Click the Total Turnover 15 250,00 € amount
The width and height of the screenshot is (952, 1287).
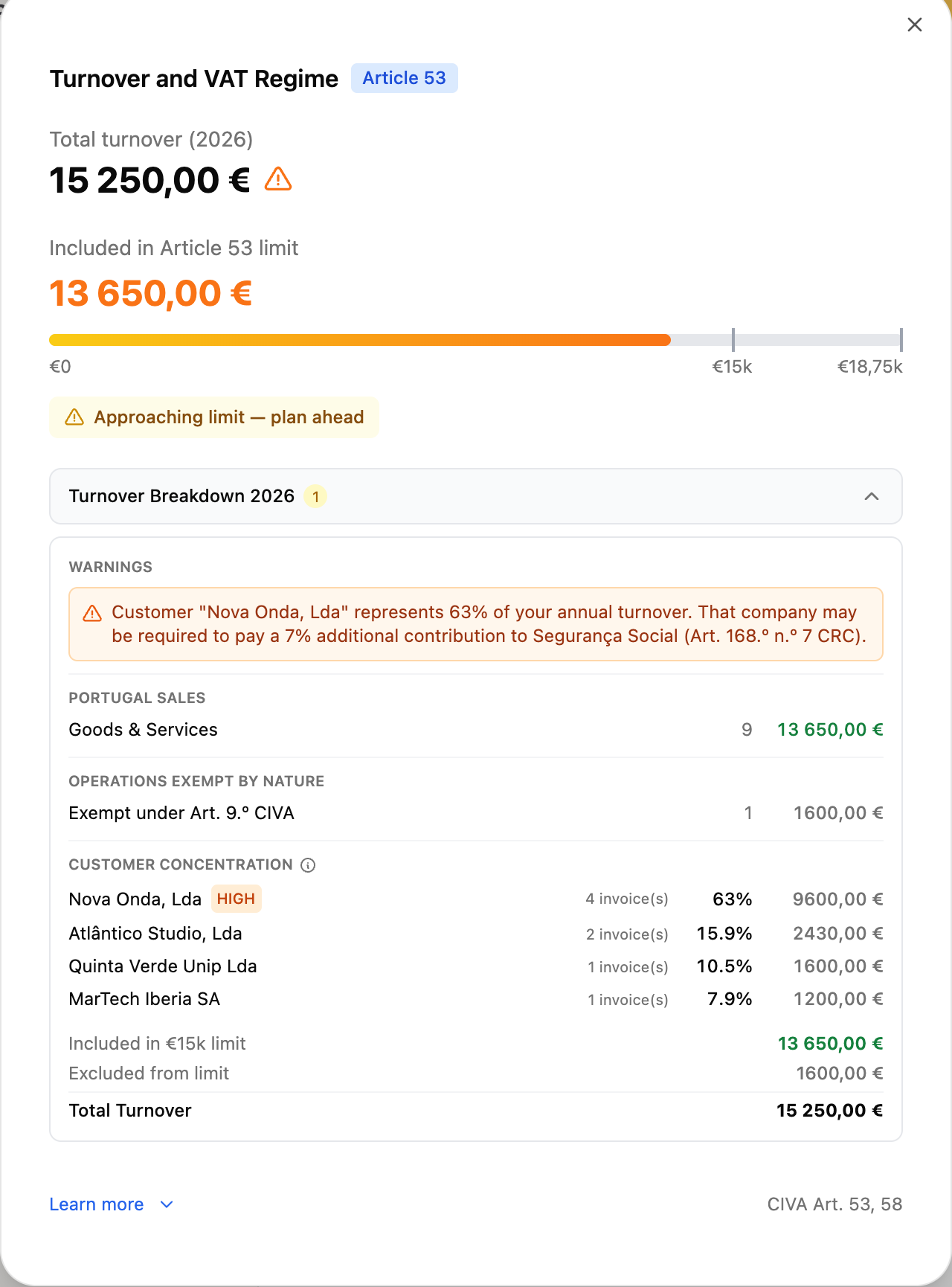point(830,1111)
